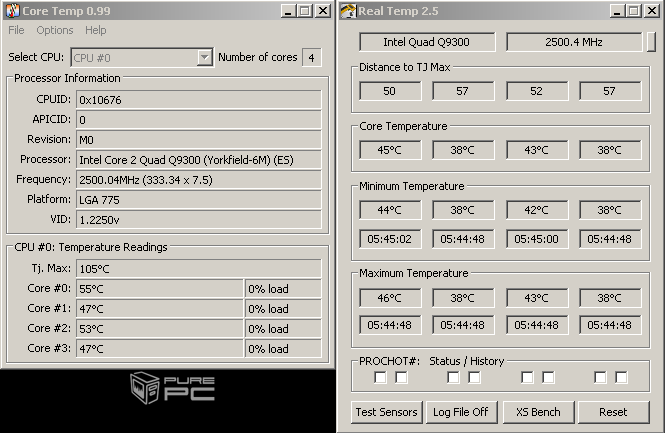Click the Tj. Max field 105°C
Viewport: 665px width, 433px height.
(198, 269)
